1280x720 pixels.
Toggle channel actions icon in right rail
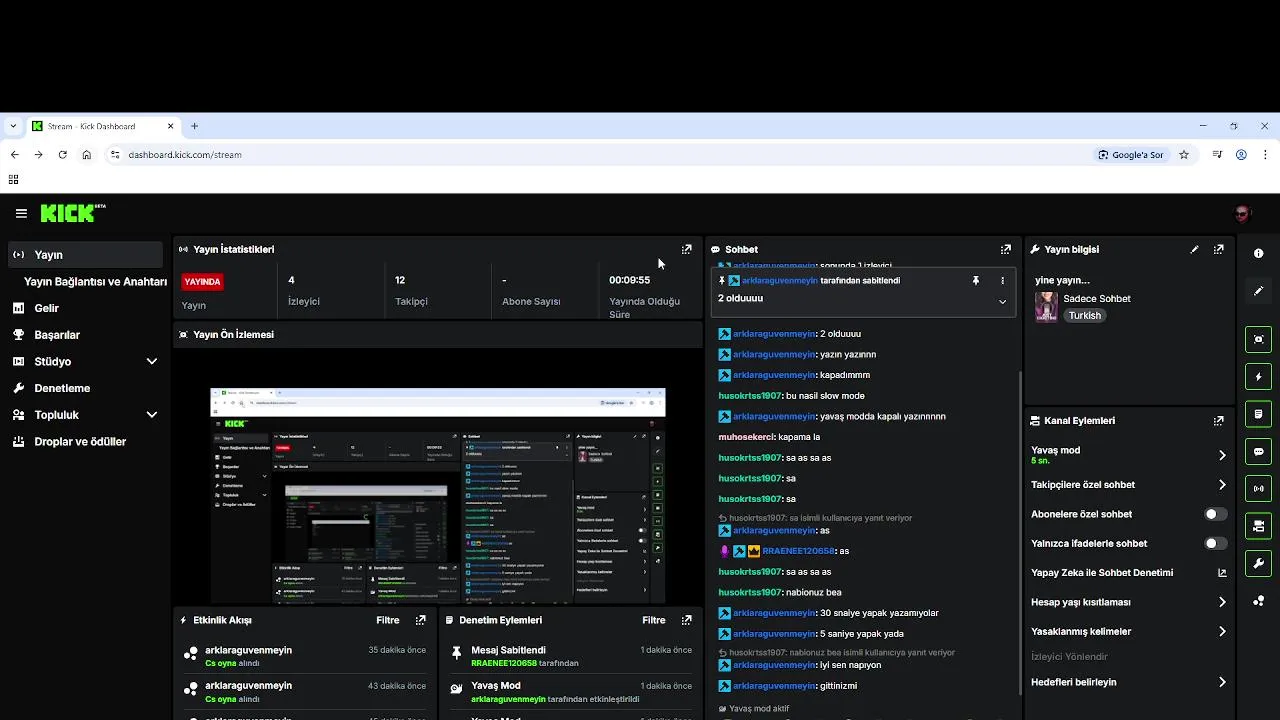(1258, 526)
